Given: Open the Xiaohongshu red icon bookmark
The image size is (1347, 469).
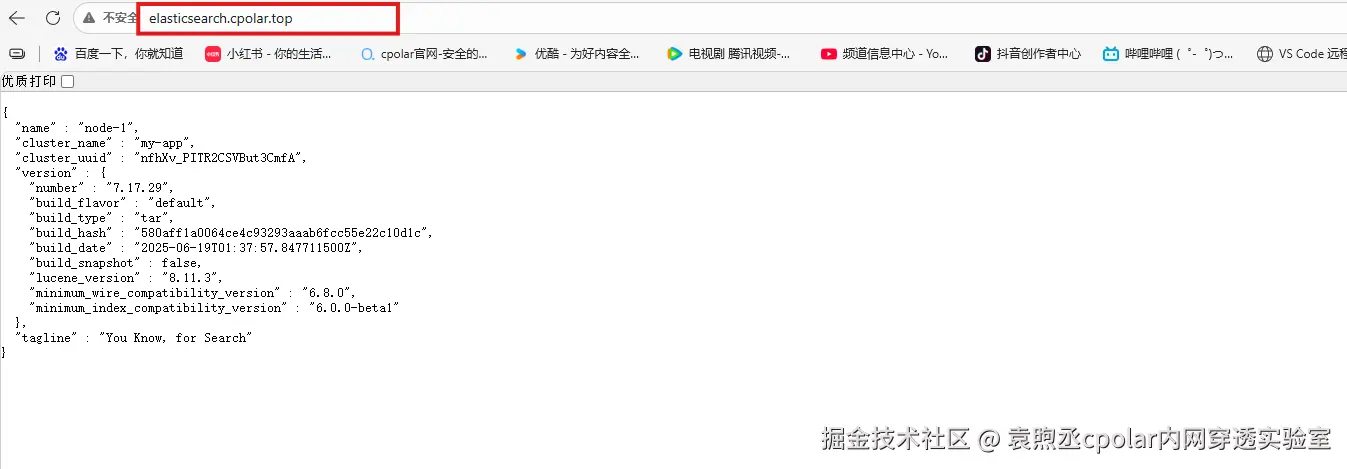Looking at the screenshot, I should 212,54.
